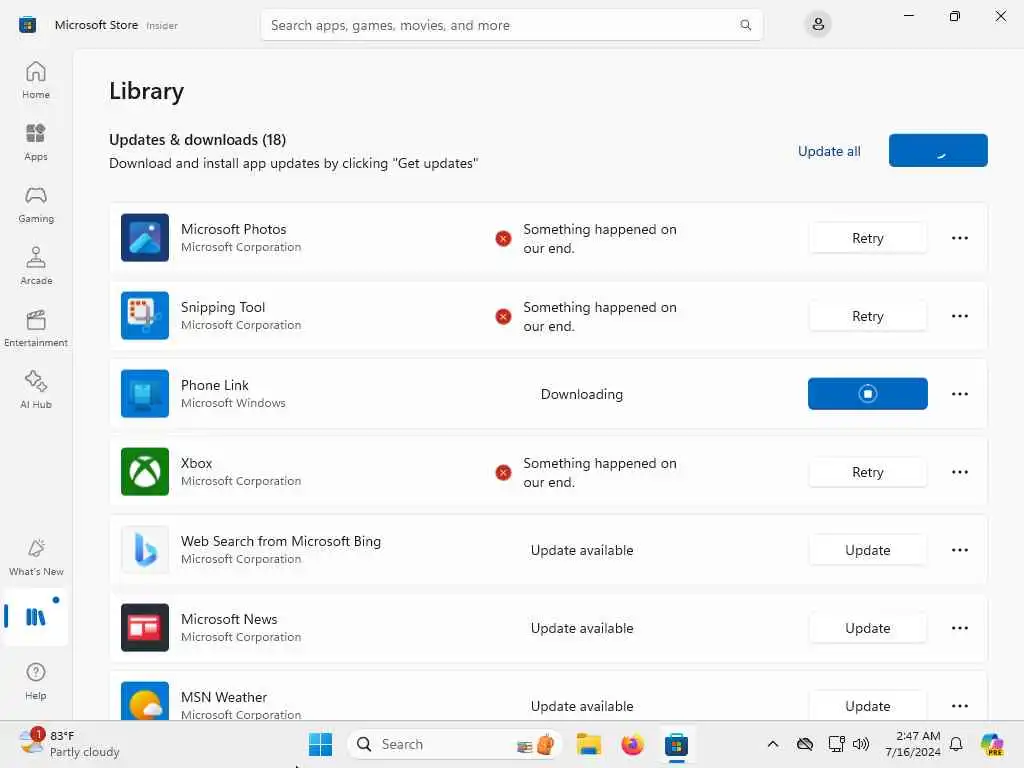Click the Snipping Tool app icon
The height and width of the screenshot is (768, 1024).
click(x=145, y=315)
